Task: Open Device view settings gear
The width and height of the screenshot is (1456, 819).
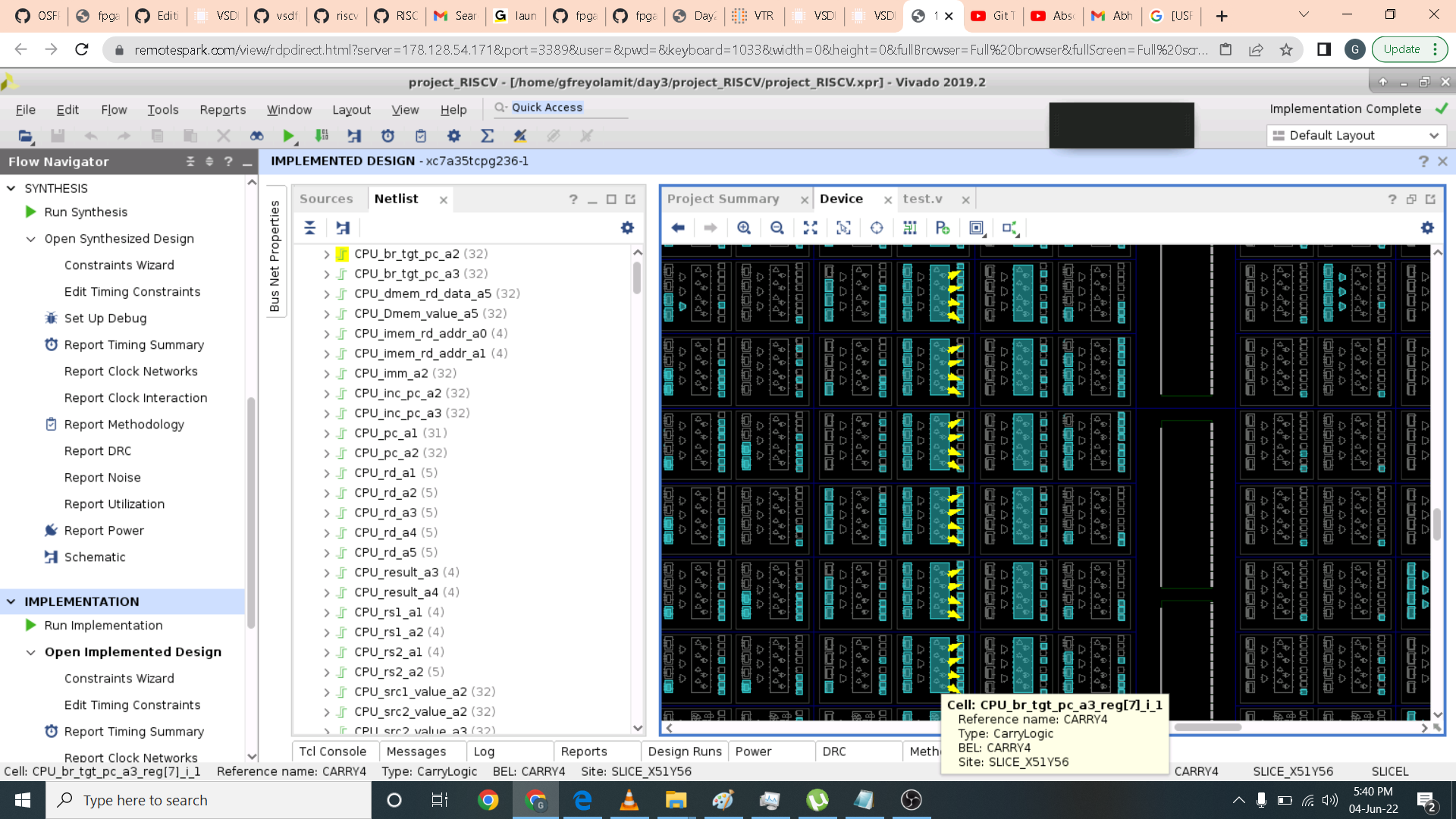Action: (1427, 228)
